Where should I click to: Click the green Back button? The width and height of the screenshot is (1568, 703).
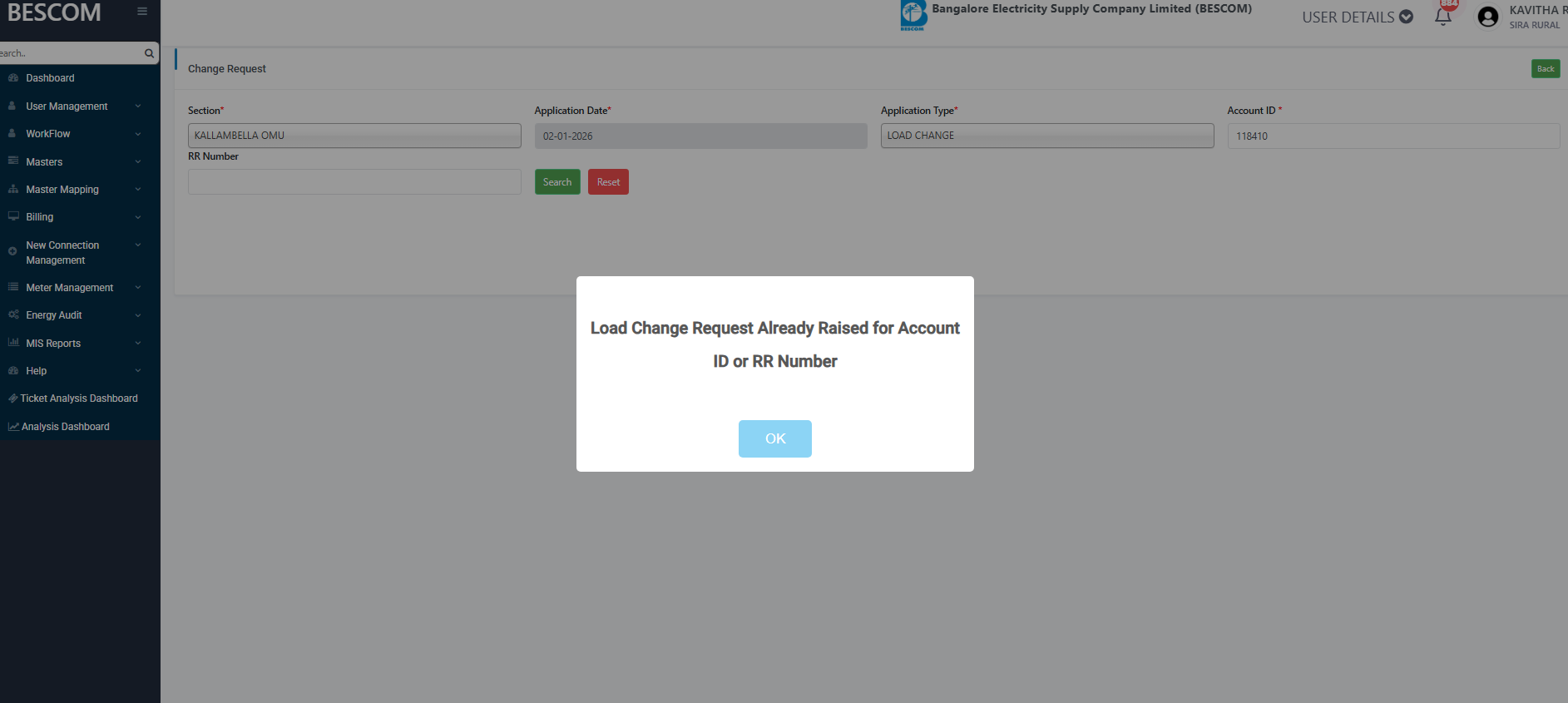1546,69
